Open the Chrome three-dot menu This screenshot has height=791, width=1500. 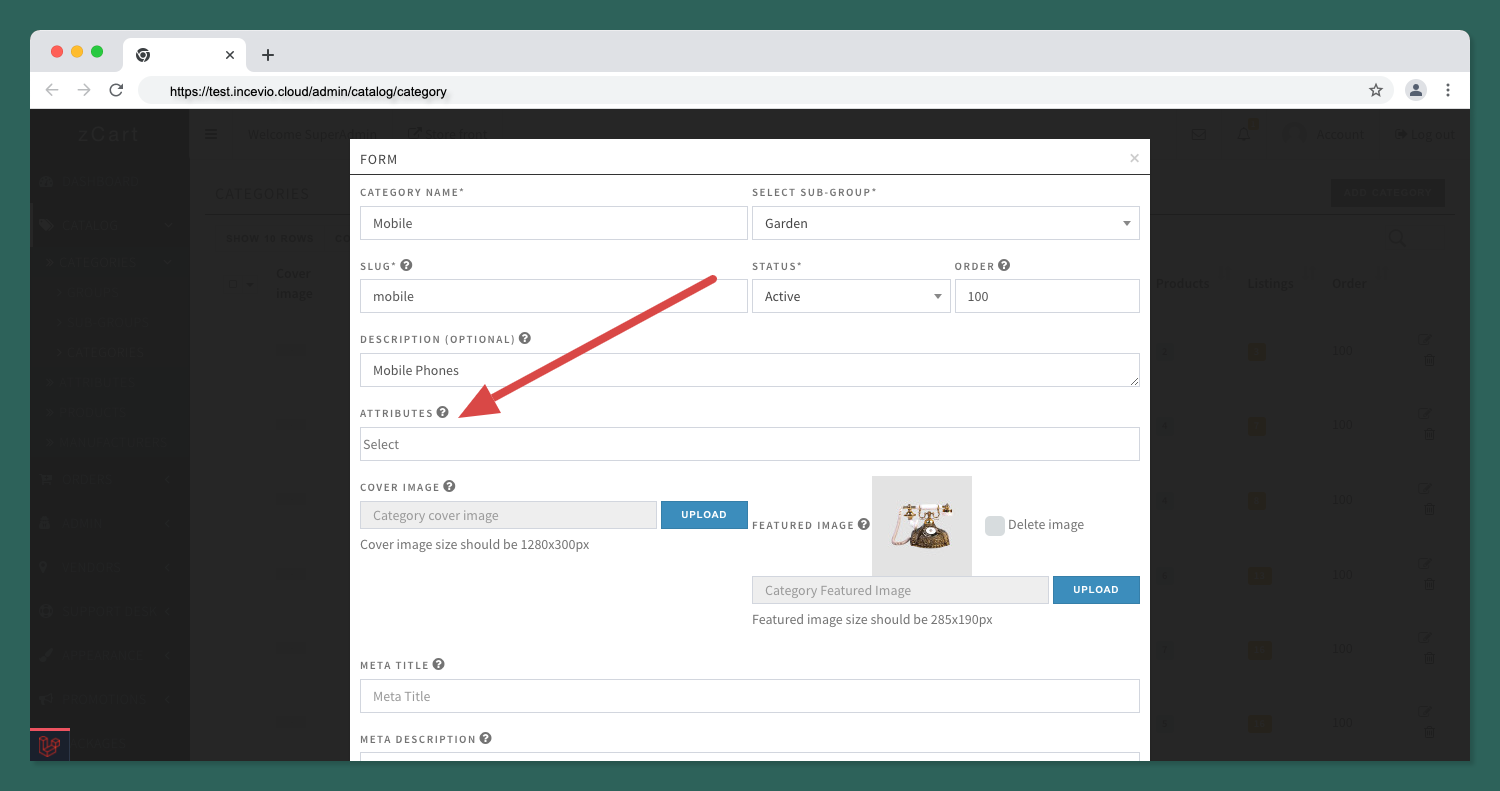click(x=1448, y=91)
